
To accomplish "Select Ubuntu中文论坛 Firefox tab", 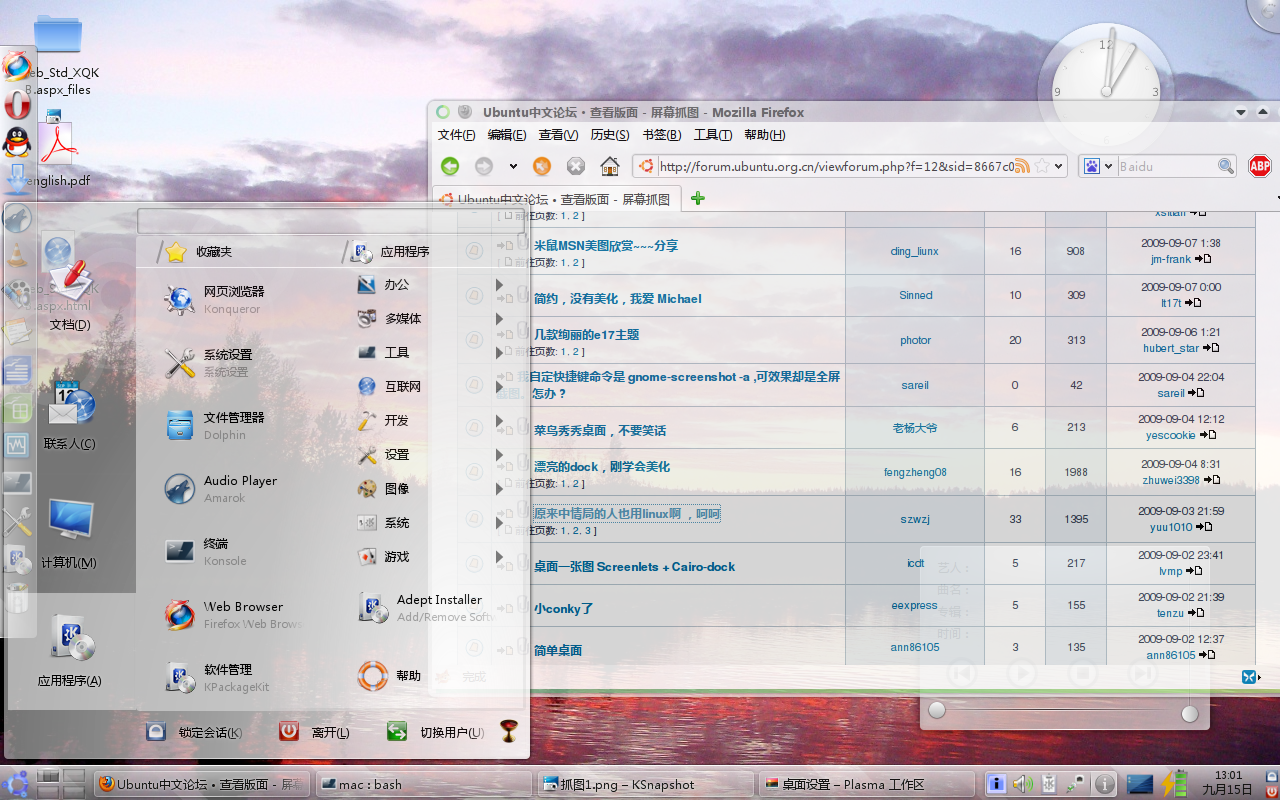I will point(556,198).
